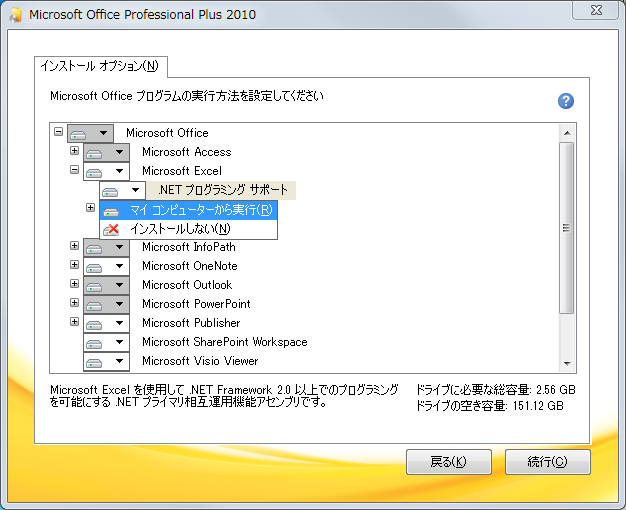Click the 続行(C) button
Screen dimensions: 626x510
547,462
